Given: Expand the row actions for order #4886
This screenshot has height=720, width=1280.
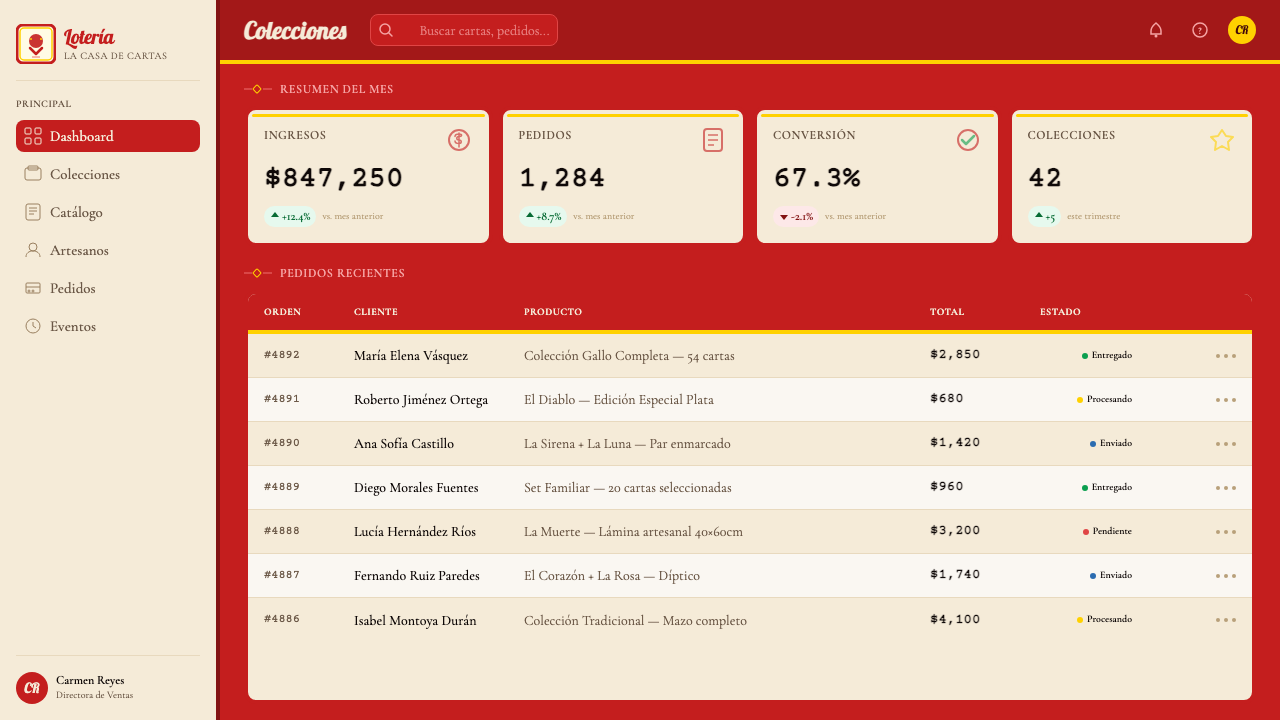Looking at the screenshot, I should point(1226,619).
